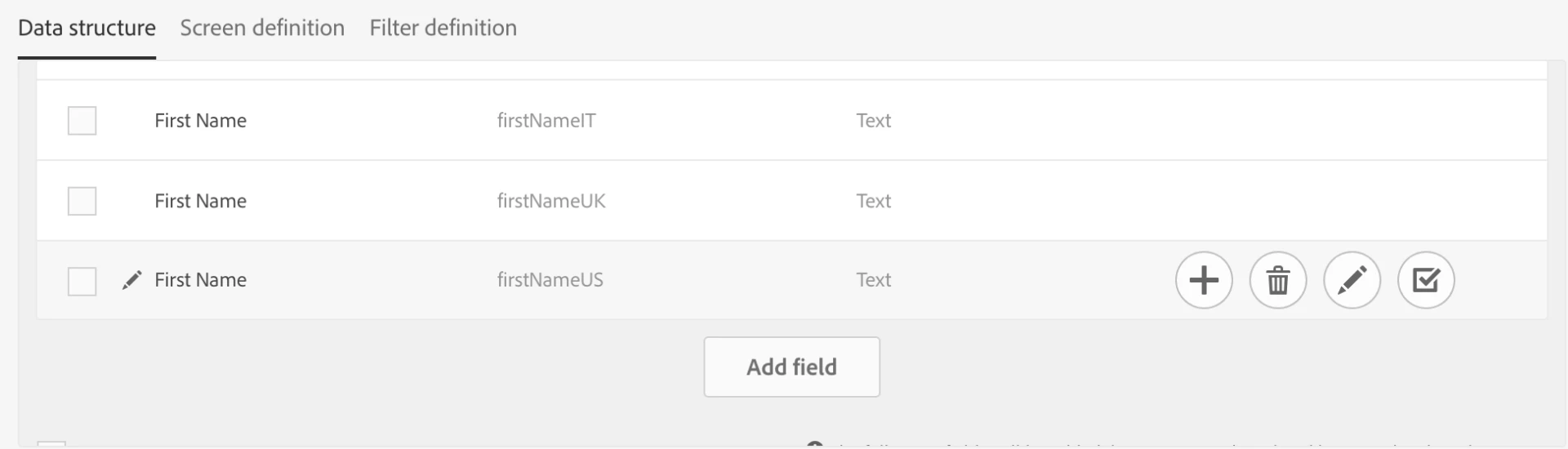Click the firstNameUK field ID

[551, 201]
